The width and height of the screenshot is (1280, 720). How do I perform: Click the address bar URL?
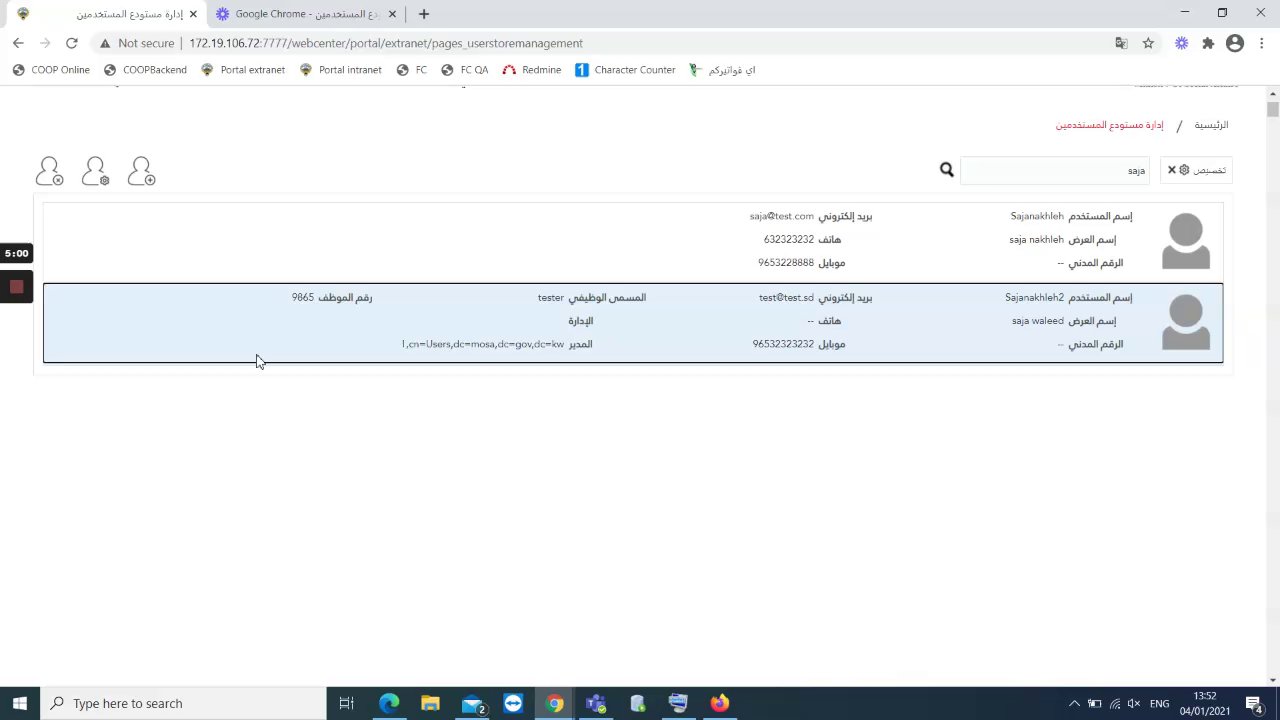coord(386,43)
